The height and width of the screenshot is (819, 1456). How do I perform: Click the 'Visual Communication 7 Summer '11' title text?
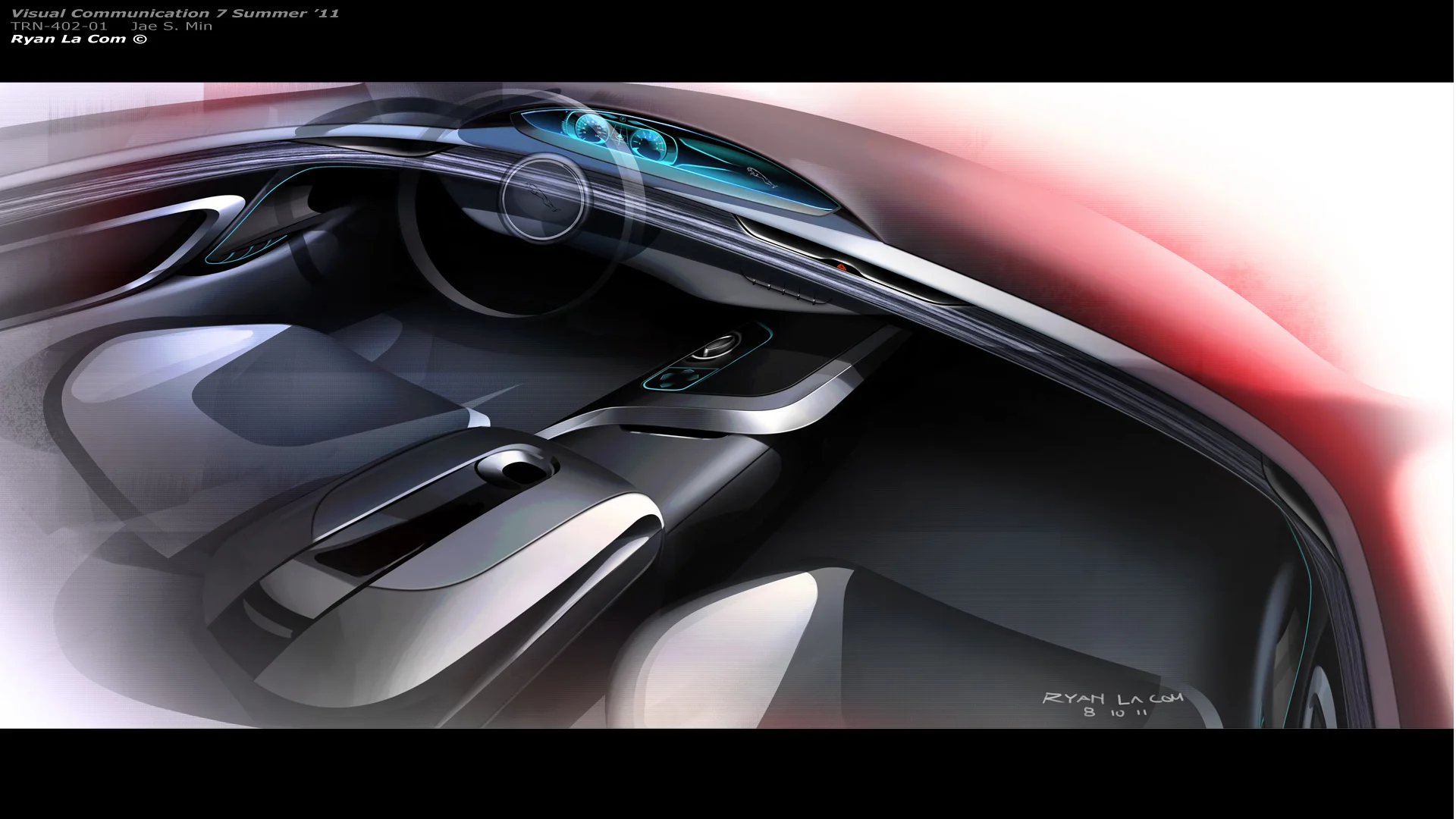[175, 13]
